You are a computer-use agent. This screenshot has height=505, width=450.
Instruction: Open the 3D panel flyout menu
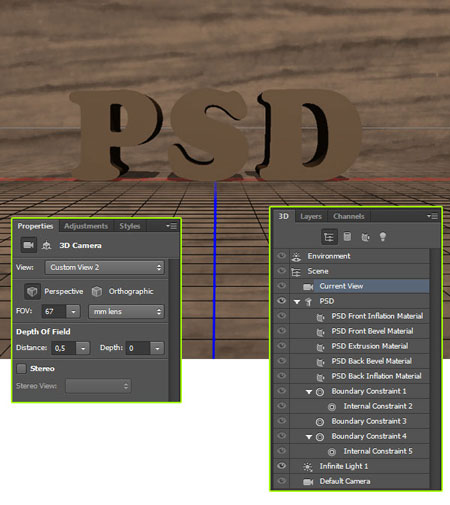[432, 216]
